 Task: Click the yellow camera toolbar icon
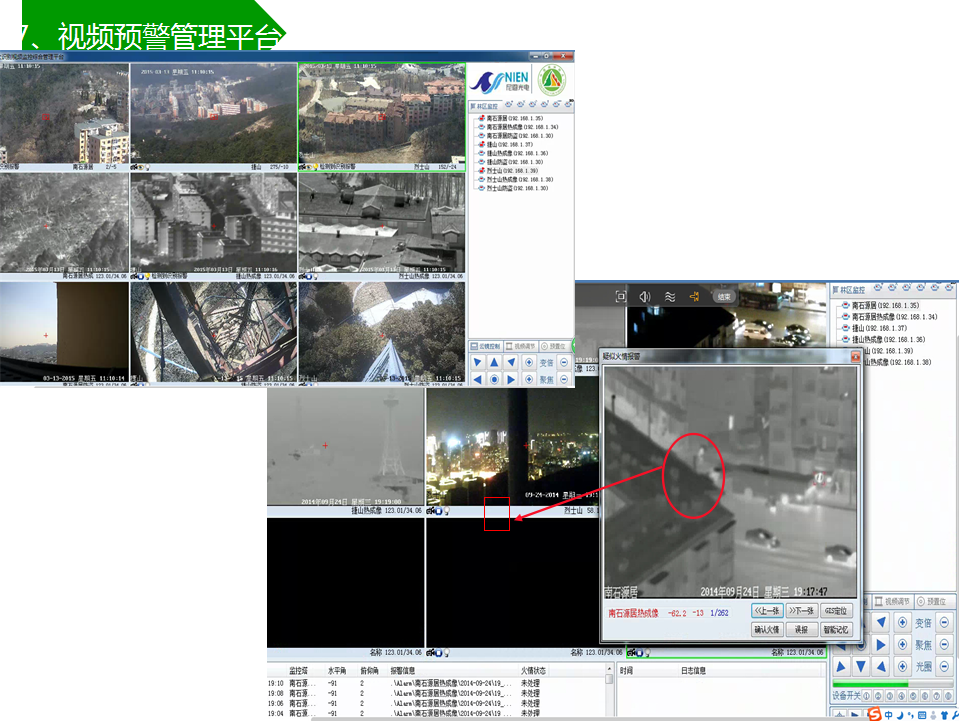pyautogui.click(x=693, y=297)
